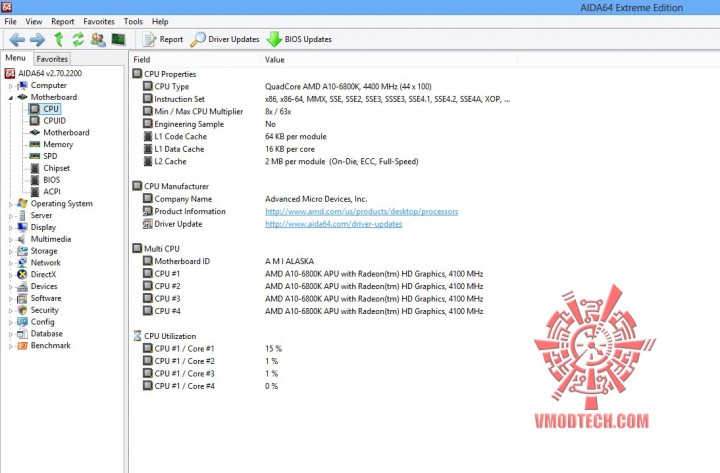Switch to the Favorites tab
This screenshot has width=720, height=473.
point(52,59)
